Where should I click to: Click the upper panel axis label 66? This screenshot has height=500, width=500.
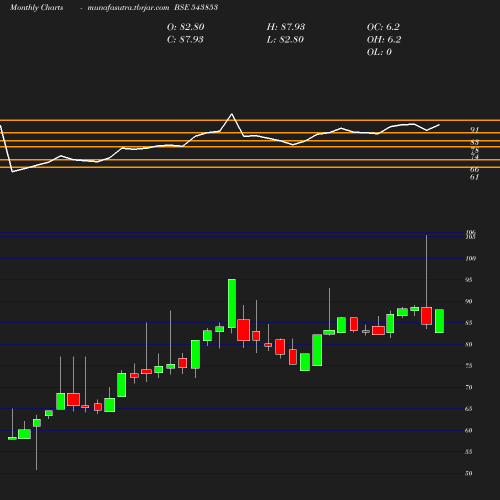click(x=475, y=170)
